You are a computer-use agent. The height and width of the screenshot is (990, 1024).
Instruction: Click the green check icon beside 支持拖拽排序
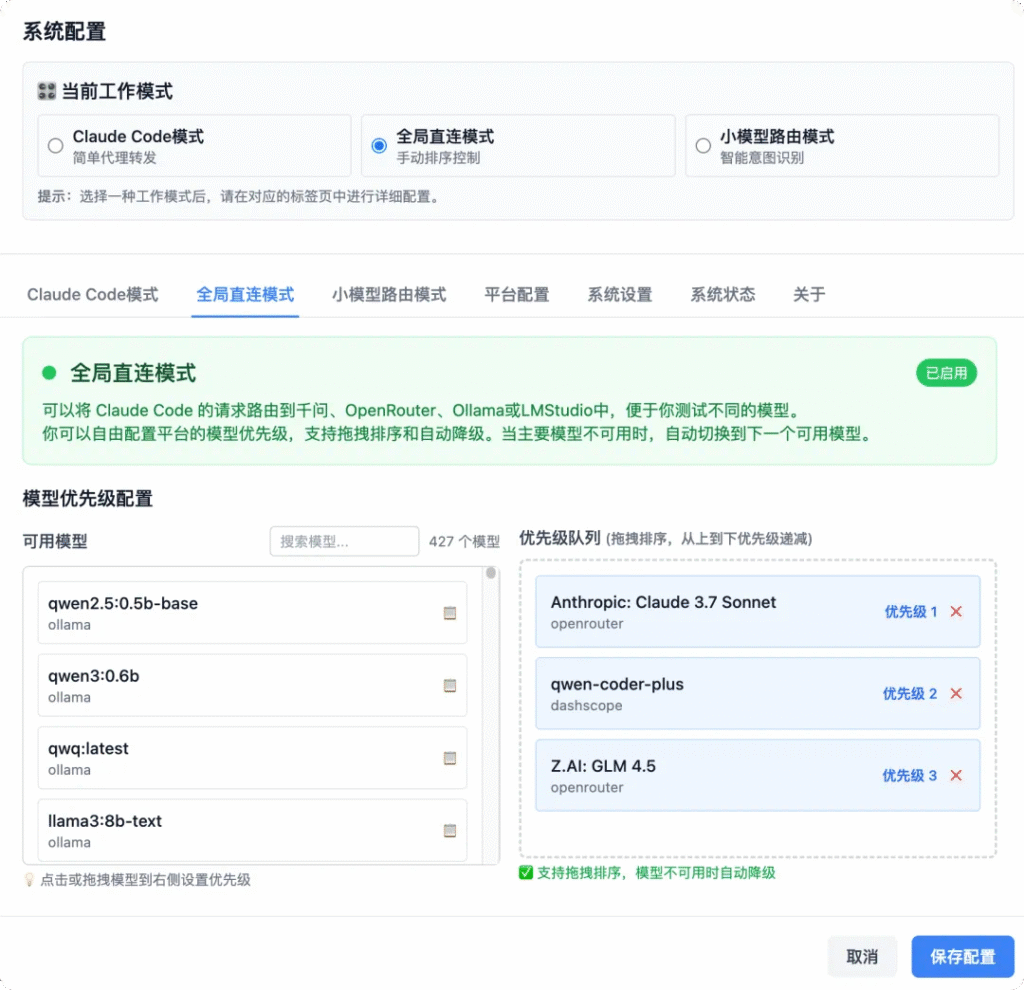coord(526,872)
